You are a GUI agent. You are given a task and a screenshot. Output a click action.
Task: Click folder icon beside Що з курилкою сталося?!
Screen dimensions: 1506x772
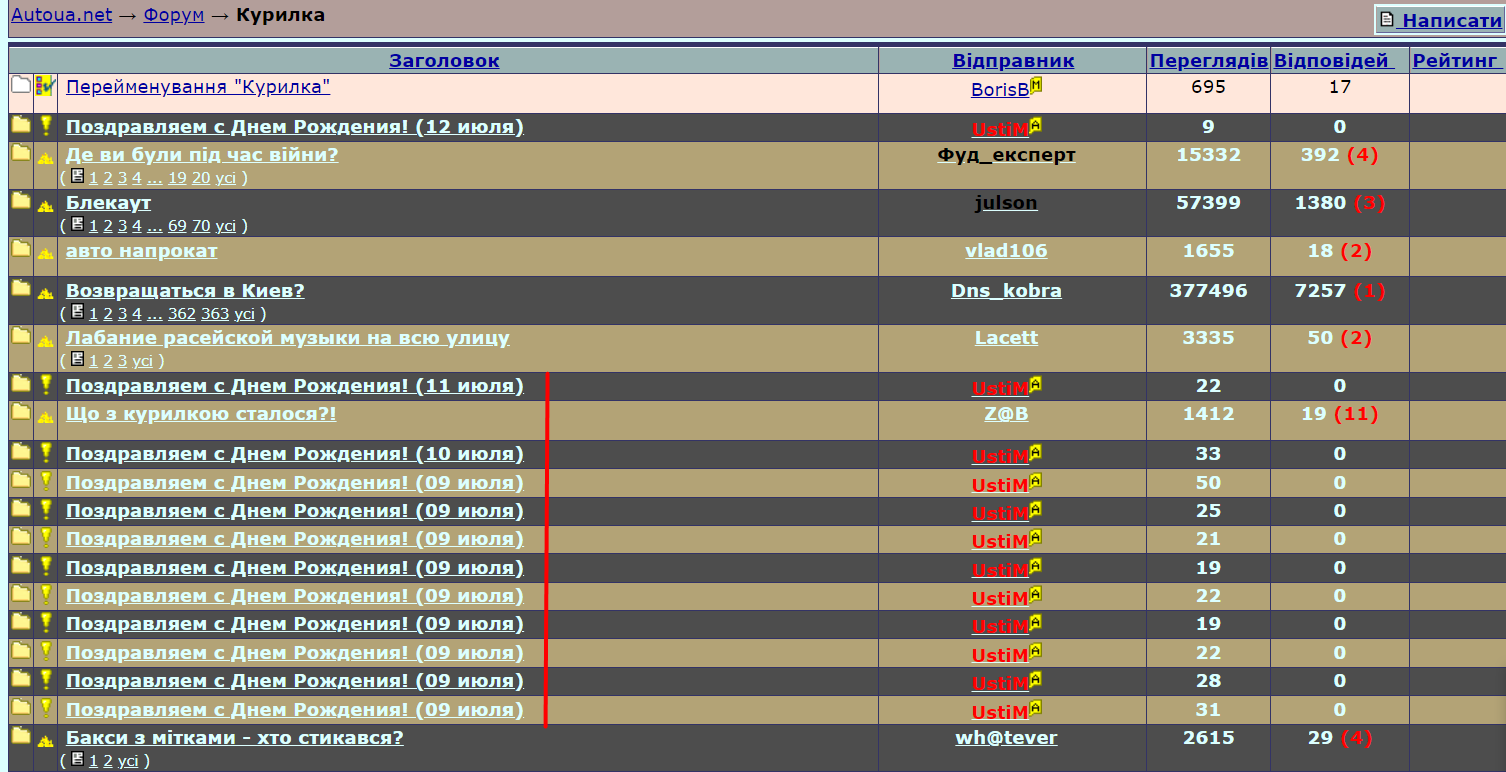20,412
